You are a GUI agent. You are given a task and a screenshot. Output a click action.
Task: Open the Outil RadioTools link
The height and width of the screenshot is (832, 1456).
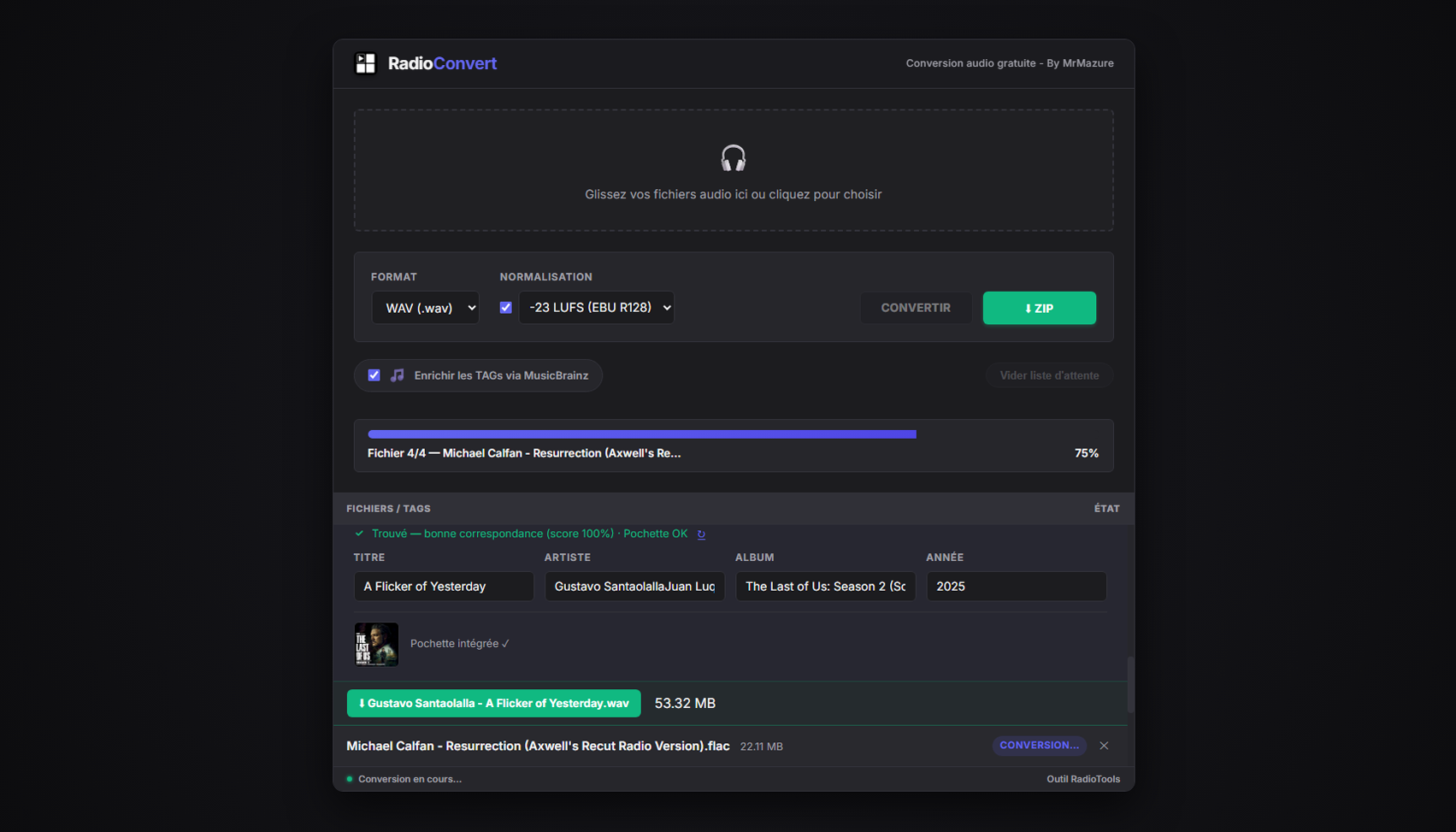point(1083,779)
